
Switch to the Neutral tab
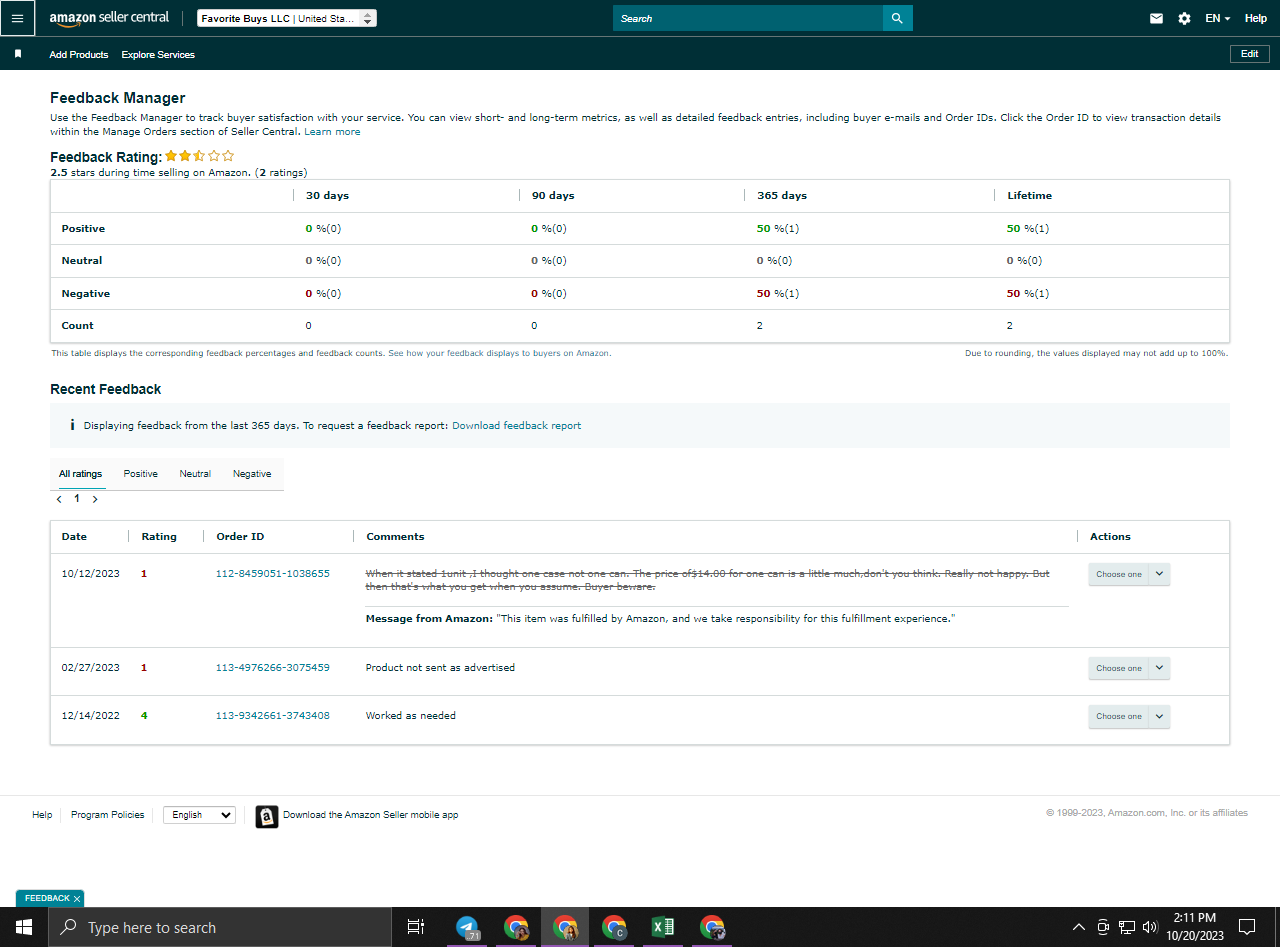[195, 474]
